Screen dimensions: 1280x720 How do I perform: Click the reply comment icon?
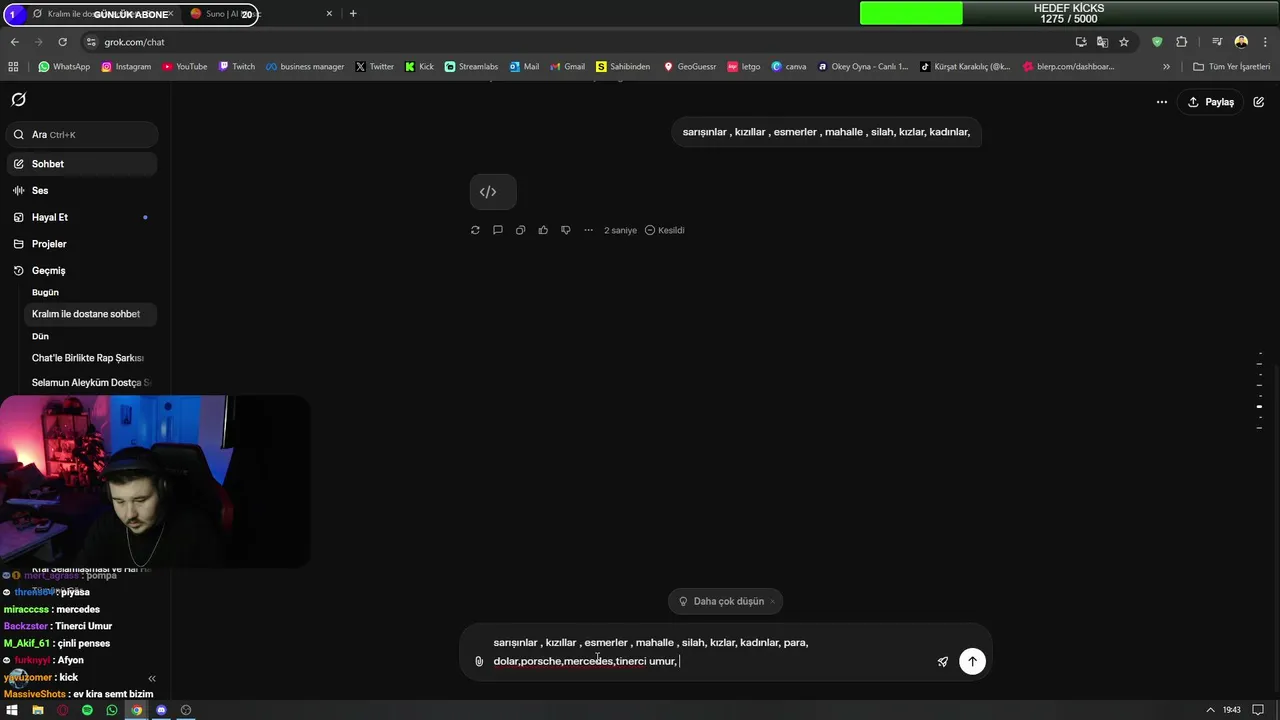point(497,230)
